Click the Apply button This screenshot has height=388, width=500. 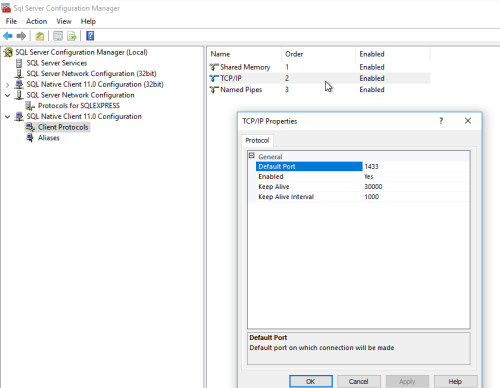pyautogui.click(x=407, y=381)
